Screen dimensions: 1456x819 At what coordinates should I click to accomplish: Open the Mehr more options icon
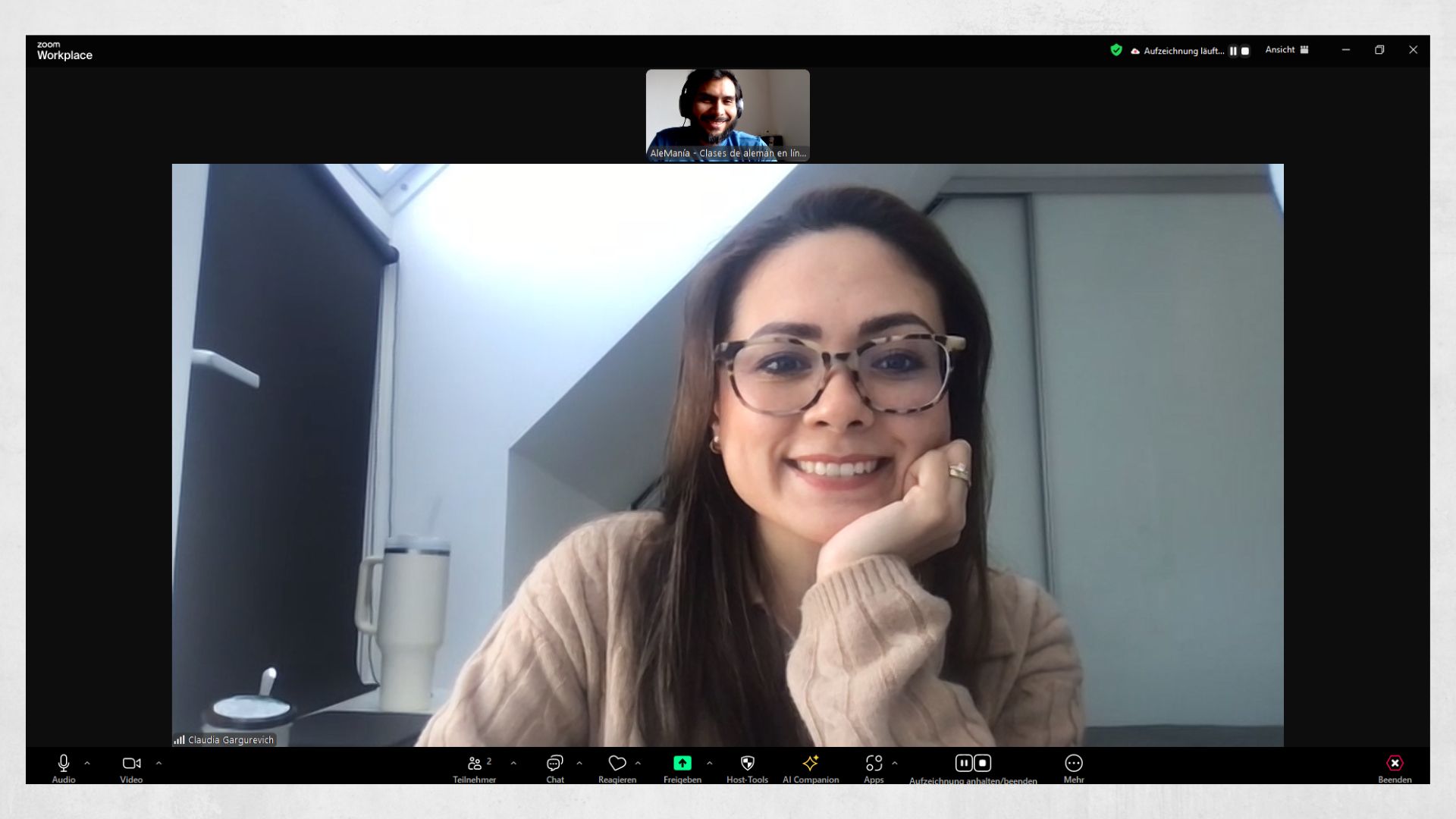point(1073,764)
